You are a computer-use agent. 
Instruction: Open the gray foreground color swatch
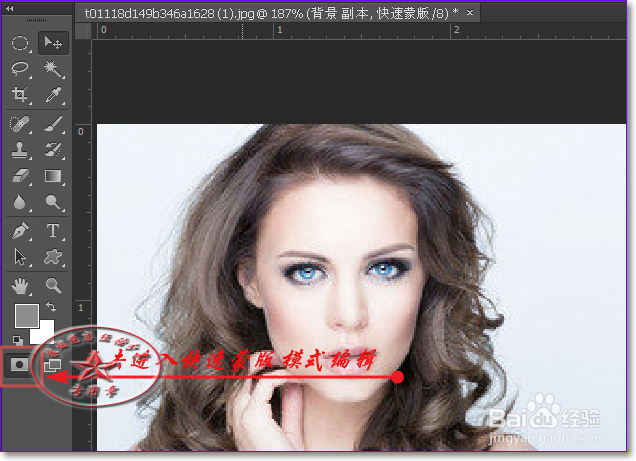click(x=27, y=315)
